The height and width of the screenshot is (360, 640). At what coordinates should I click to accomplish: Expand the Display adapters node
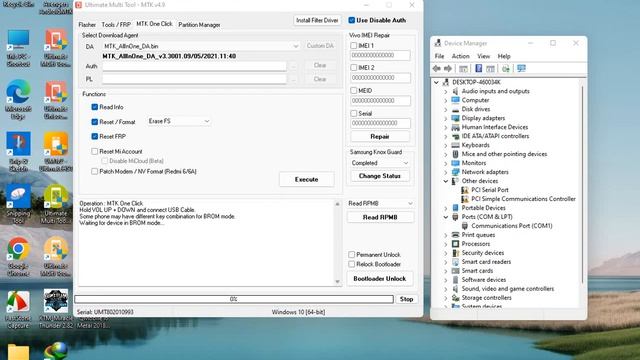pos(446,118)
